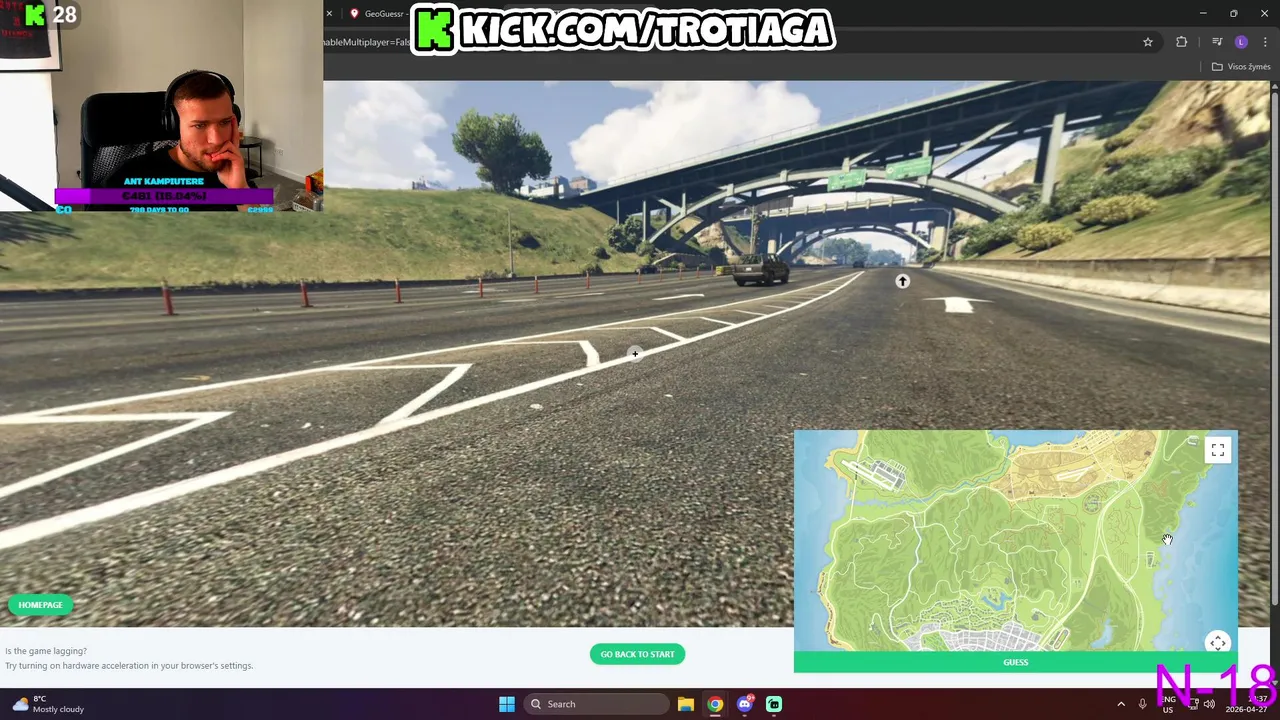Close the browser tab left of the GeoGuessr tab
Image resolution: width=1280 pixels, height=720 pixels.
point(328,14)
